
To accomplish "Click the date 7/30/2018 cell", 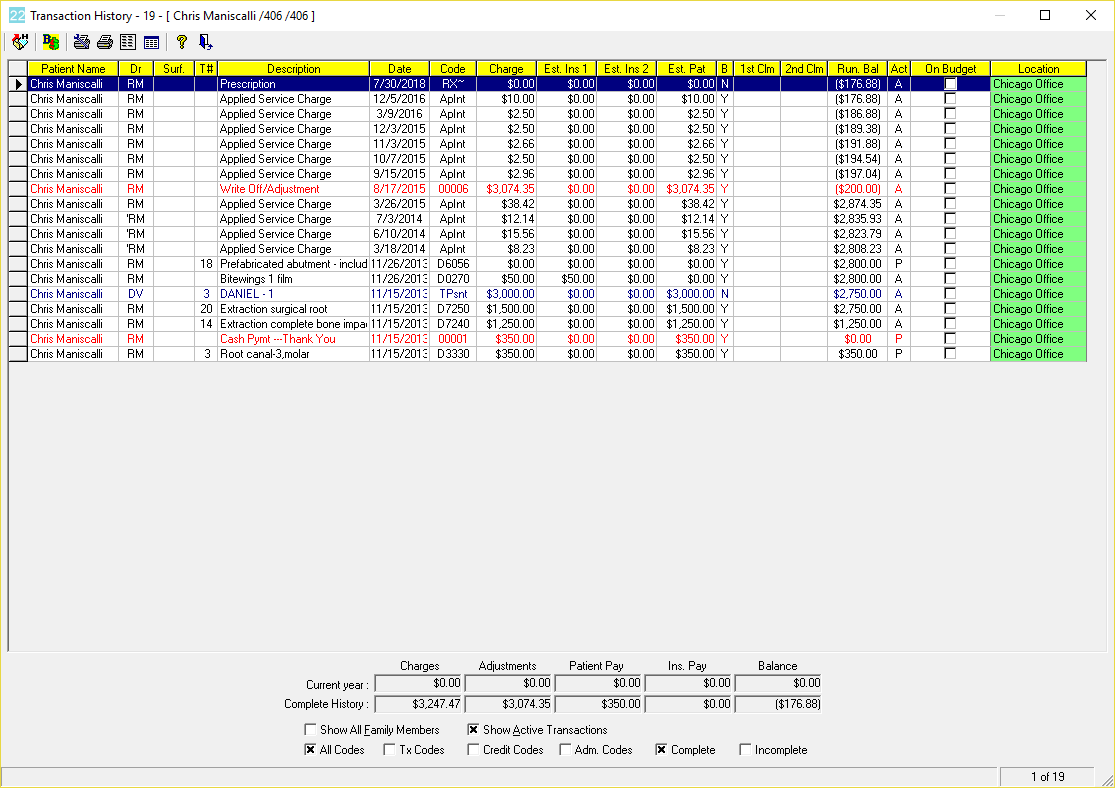I will (400, 84).
